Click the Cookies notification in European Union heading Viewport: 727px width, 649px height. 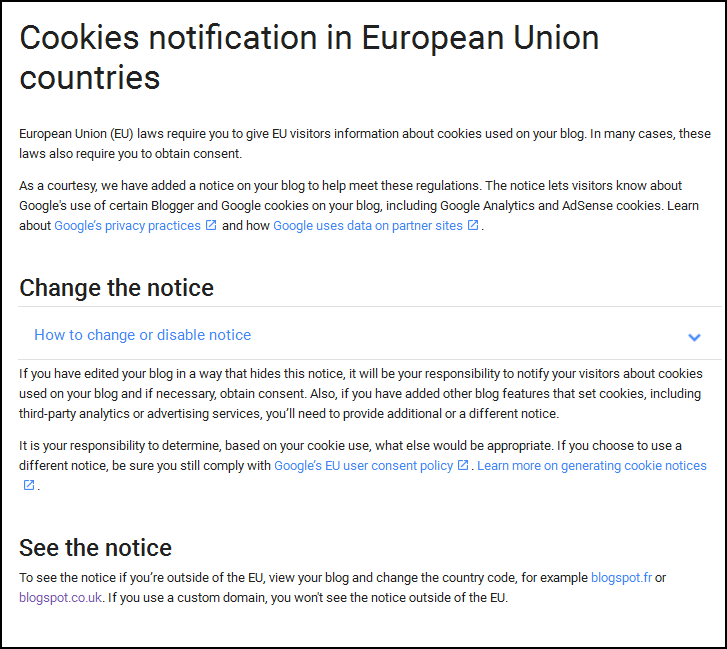coord(309,57)
